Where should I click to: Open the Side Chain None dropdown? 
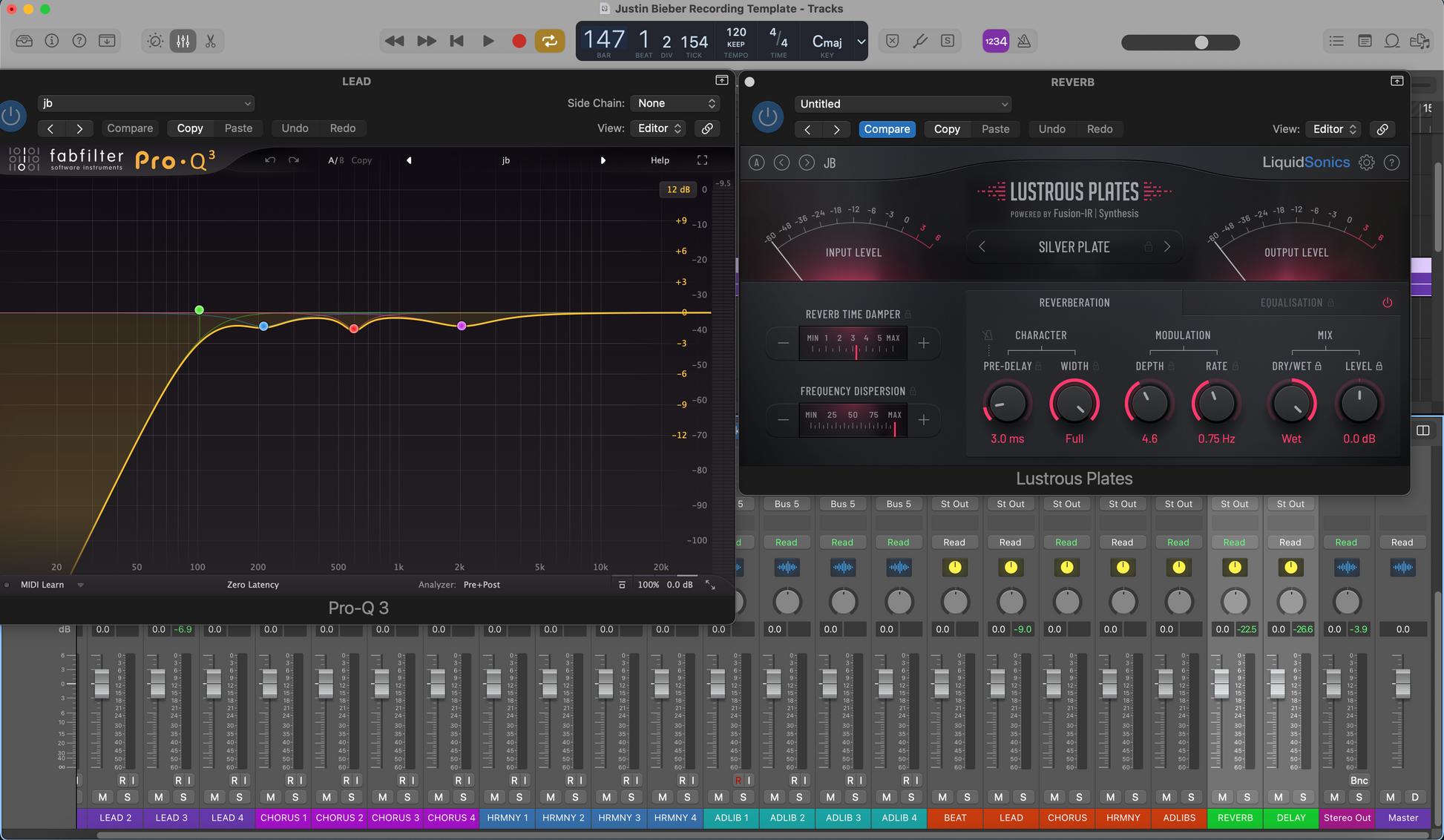coord(675,103)
